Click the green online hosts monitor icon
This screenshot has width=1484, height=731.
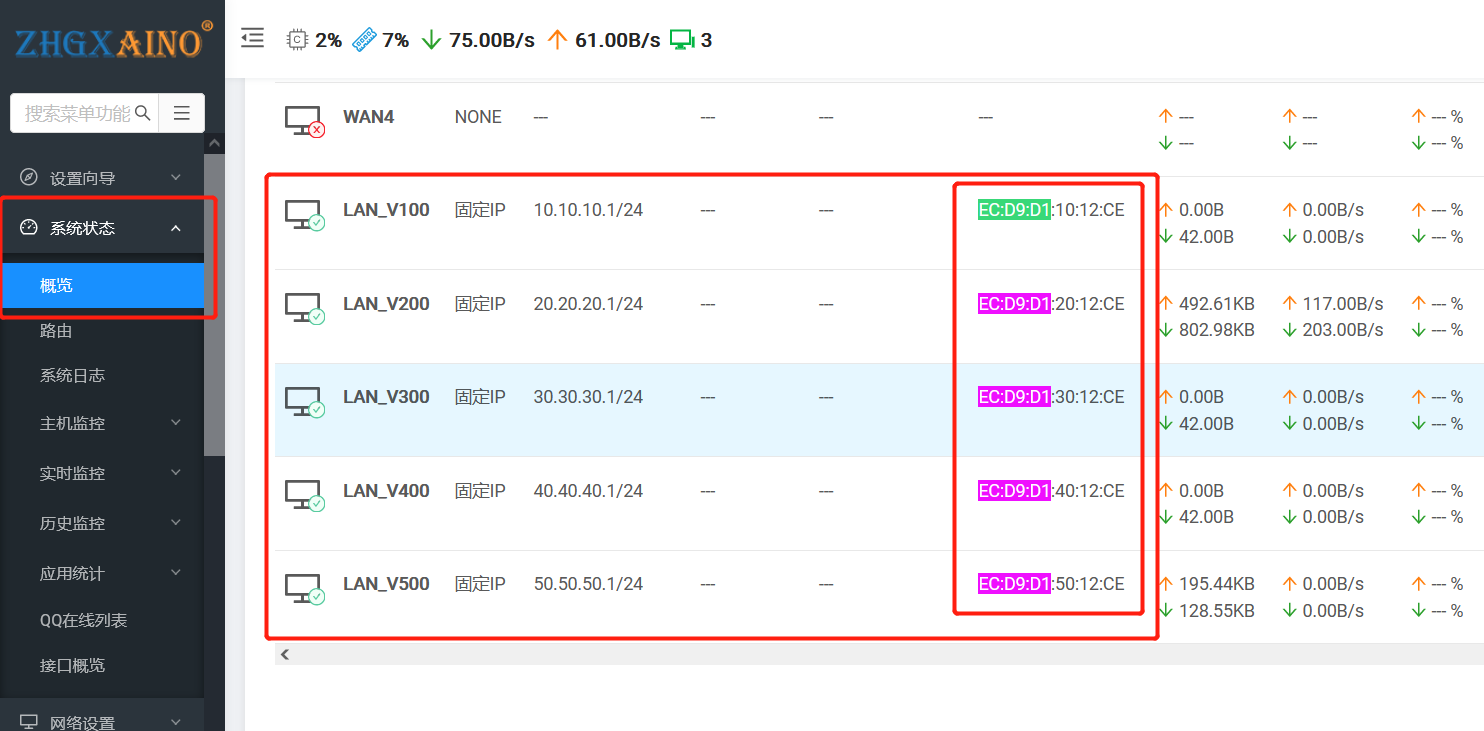682,40
